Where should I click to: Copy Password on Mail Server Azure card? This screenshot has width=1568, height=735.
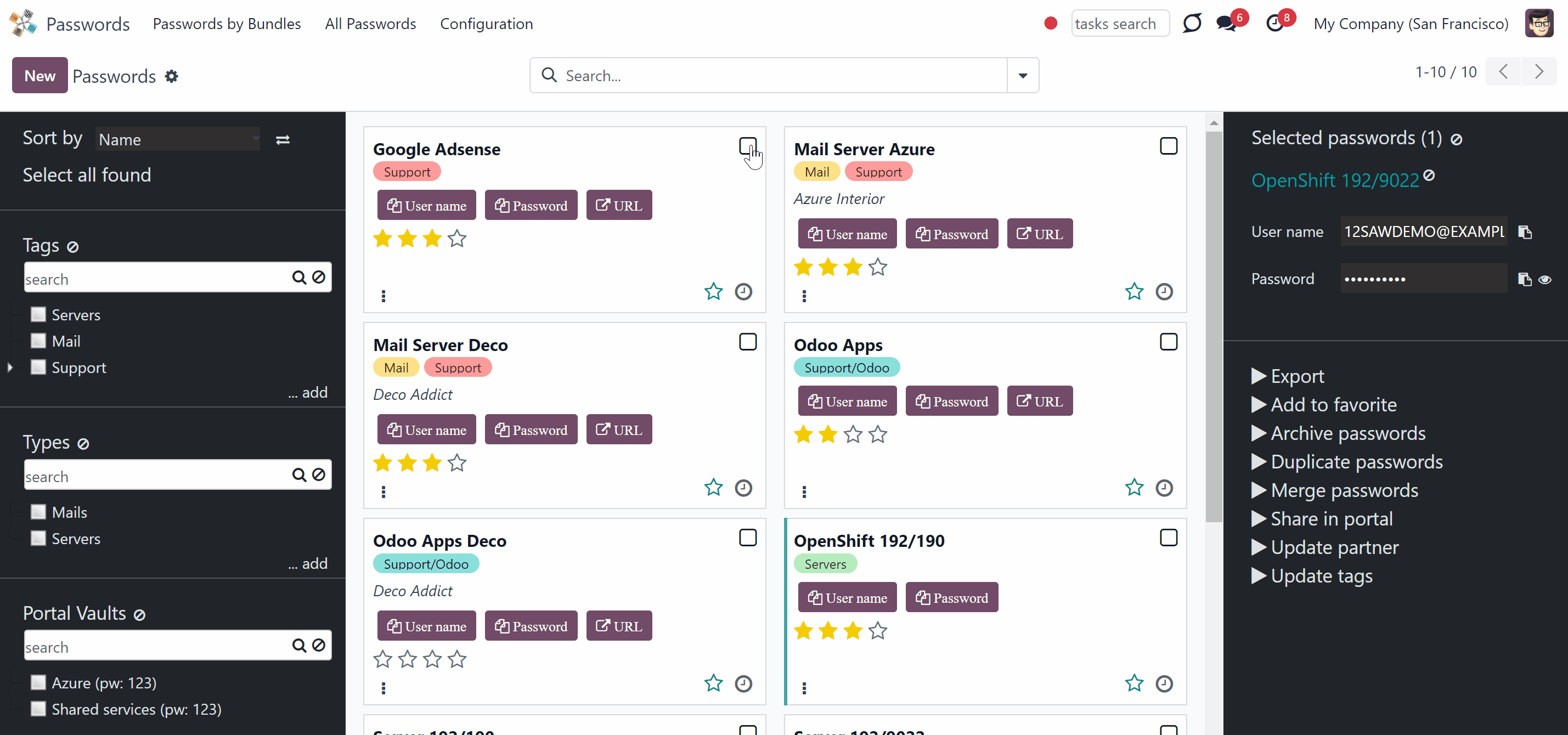click(952, 234)
